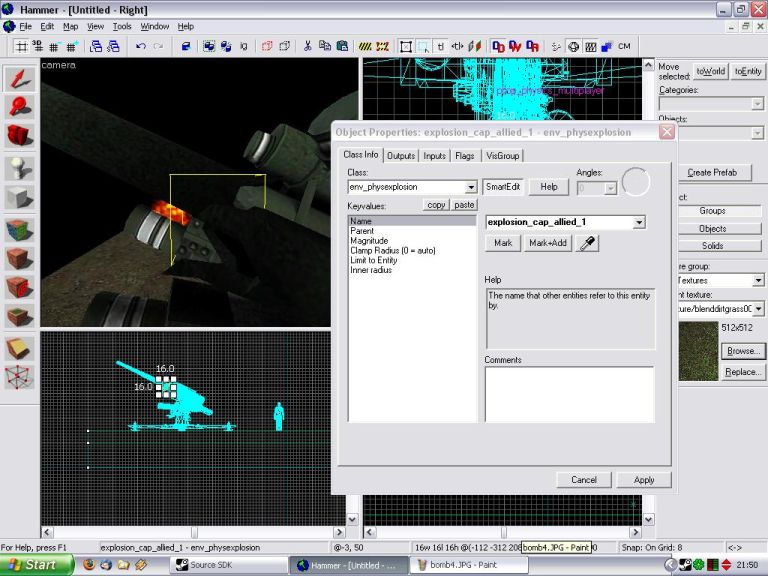Click the smaller grid toolbar icon
The width and height of the screenshot is (768, 576).
[54, 47]
